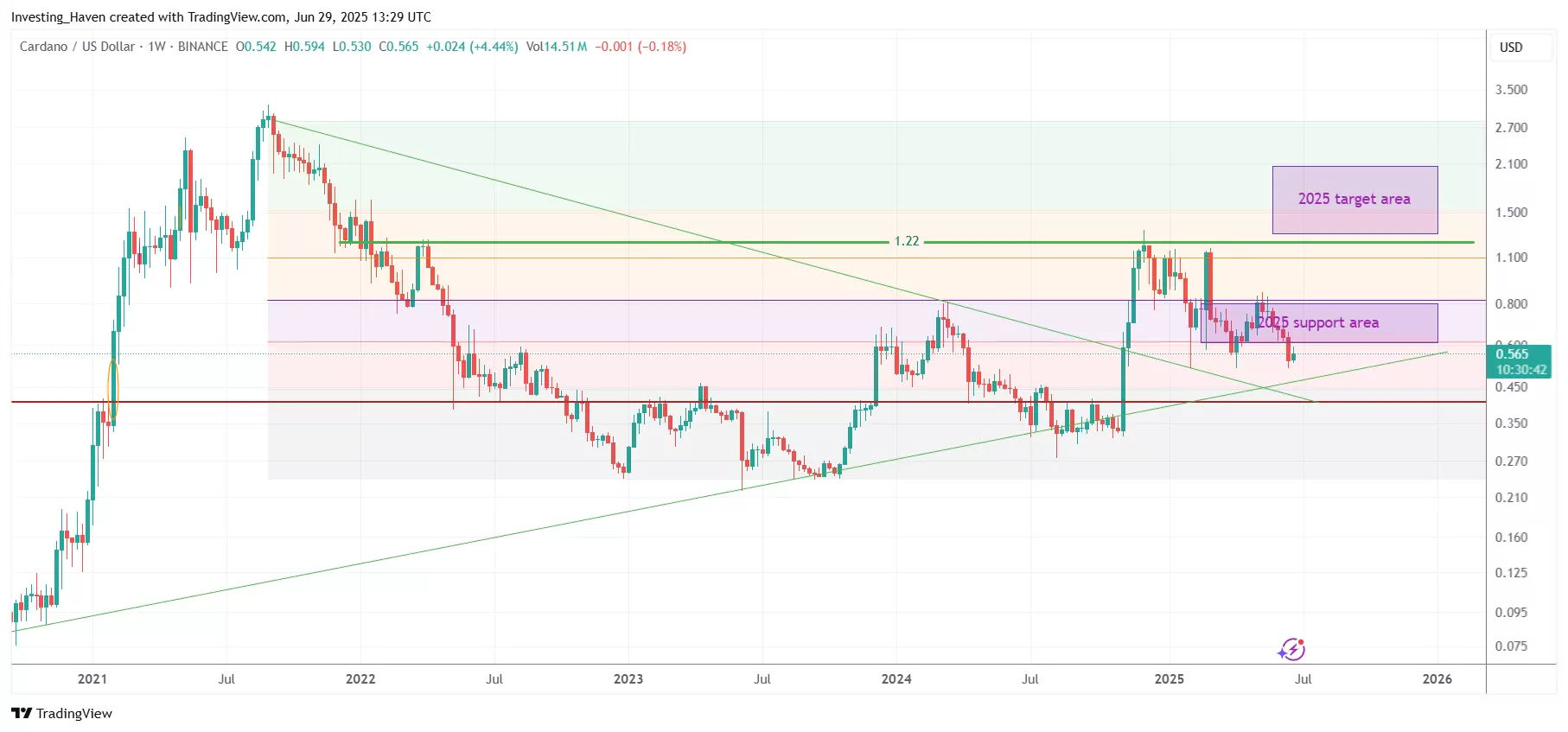1568x732 pixels.
Task: Click the 0.270 price scale label
Action: (1512, 461)
